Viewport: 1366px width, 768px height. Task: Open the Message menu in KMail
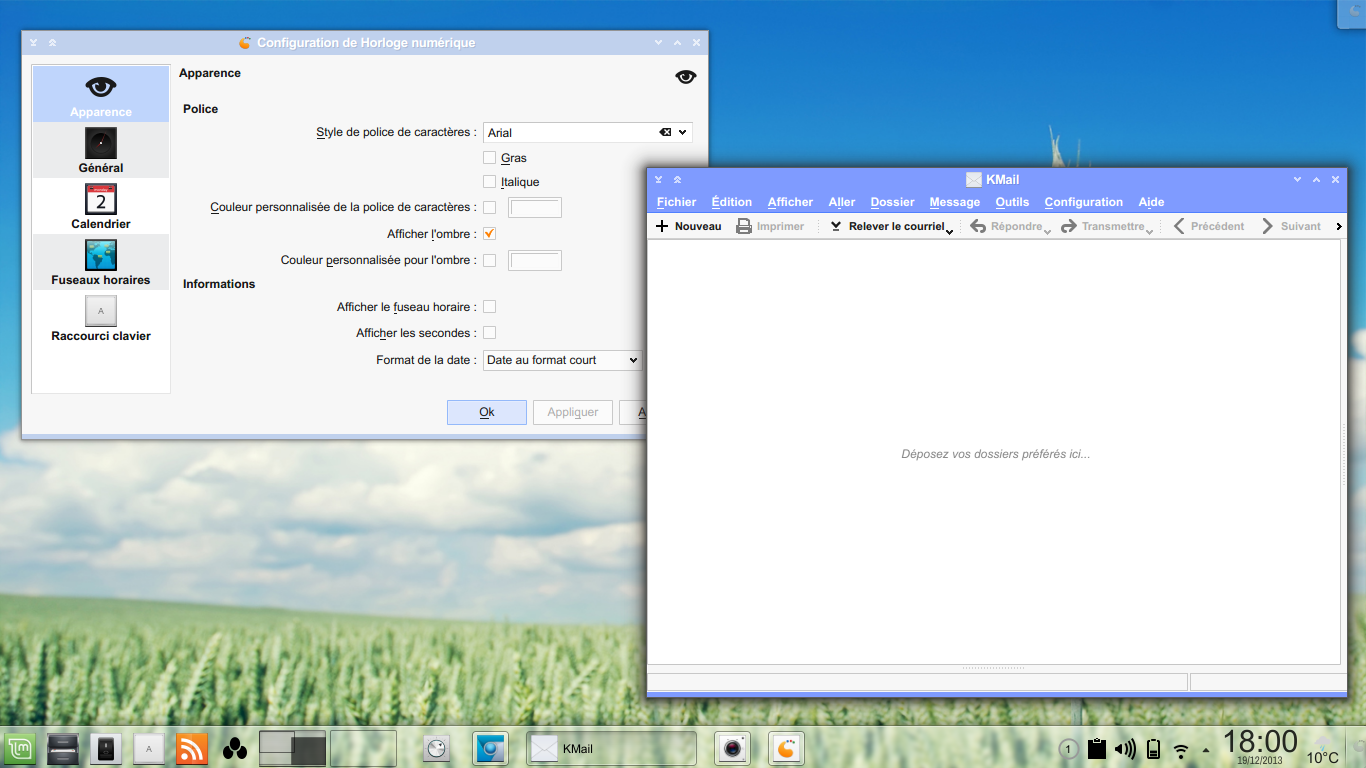click(x=955, y=202)
